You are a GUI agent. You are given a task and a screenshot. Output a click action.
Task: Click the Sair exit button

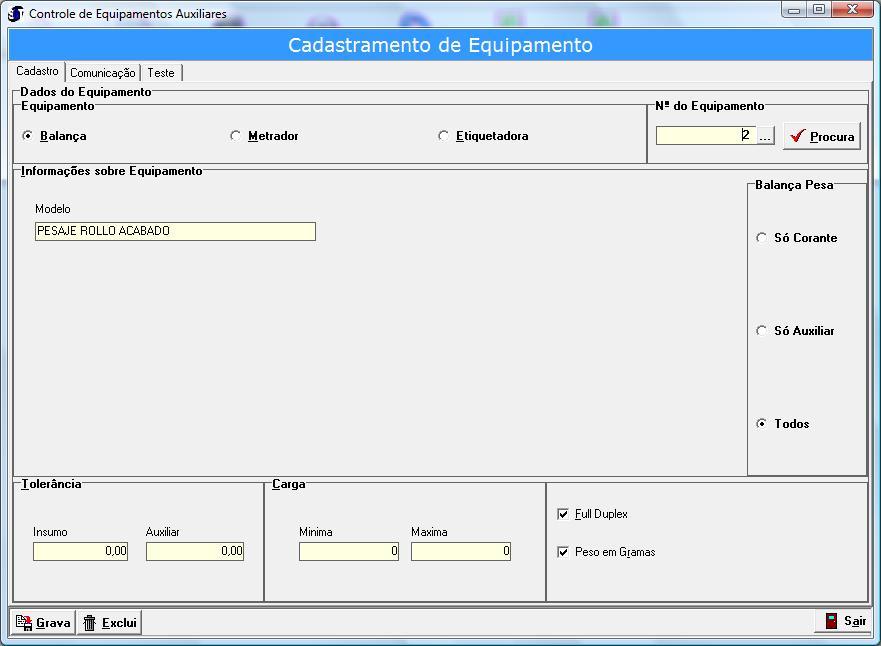click(x=844, y=621)
